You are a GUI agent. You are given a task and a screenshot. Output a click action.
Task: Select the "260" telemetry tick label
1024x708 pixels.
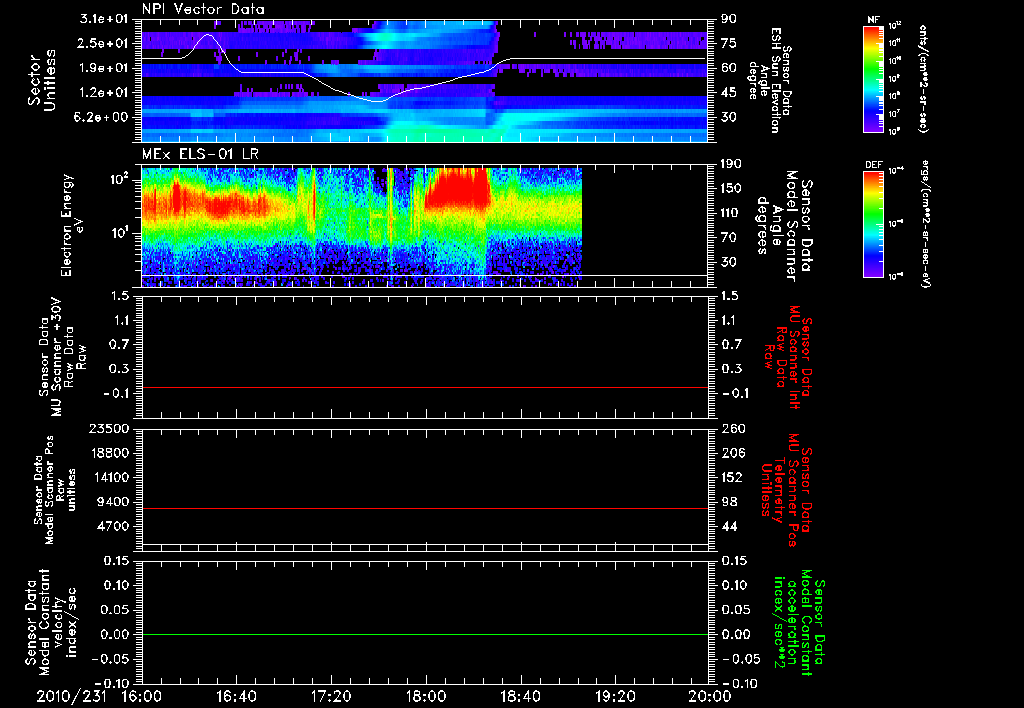click(x=732, y=428)
